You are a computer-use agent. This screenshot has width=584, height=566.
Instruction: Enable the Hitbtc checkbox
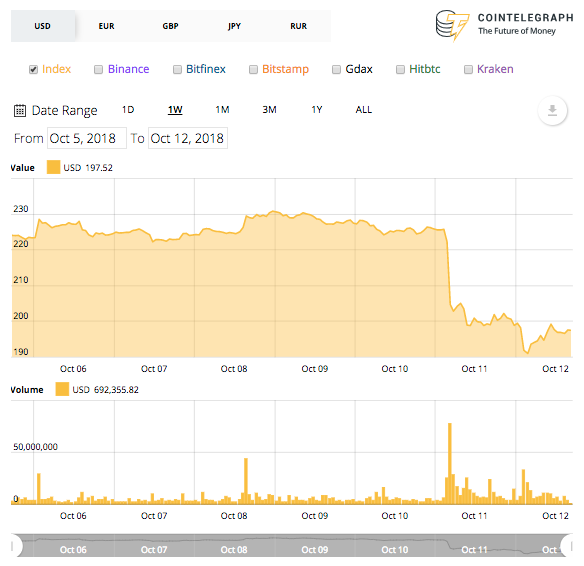pyautogui.click(x=400, y=69)
